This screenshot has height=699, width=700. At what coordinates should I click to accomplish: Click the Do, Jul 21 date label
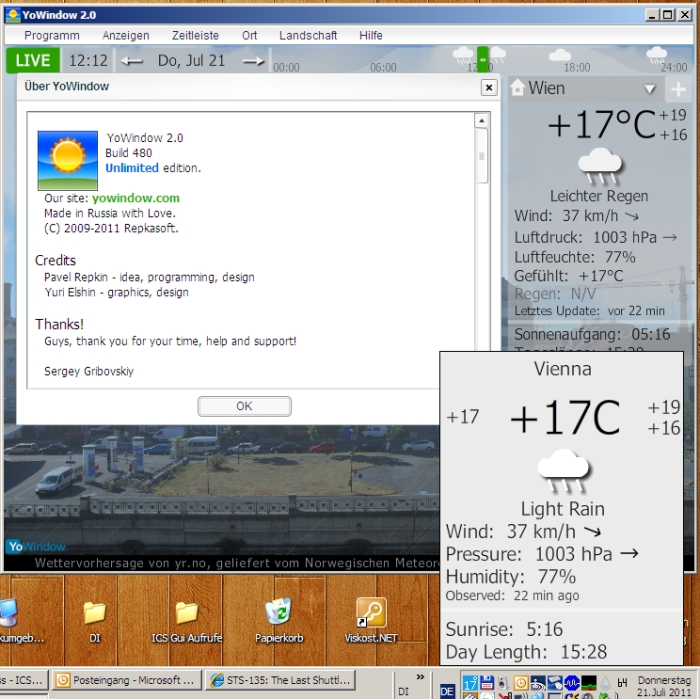[192, 60]
